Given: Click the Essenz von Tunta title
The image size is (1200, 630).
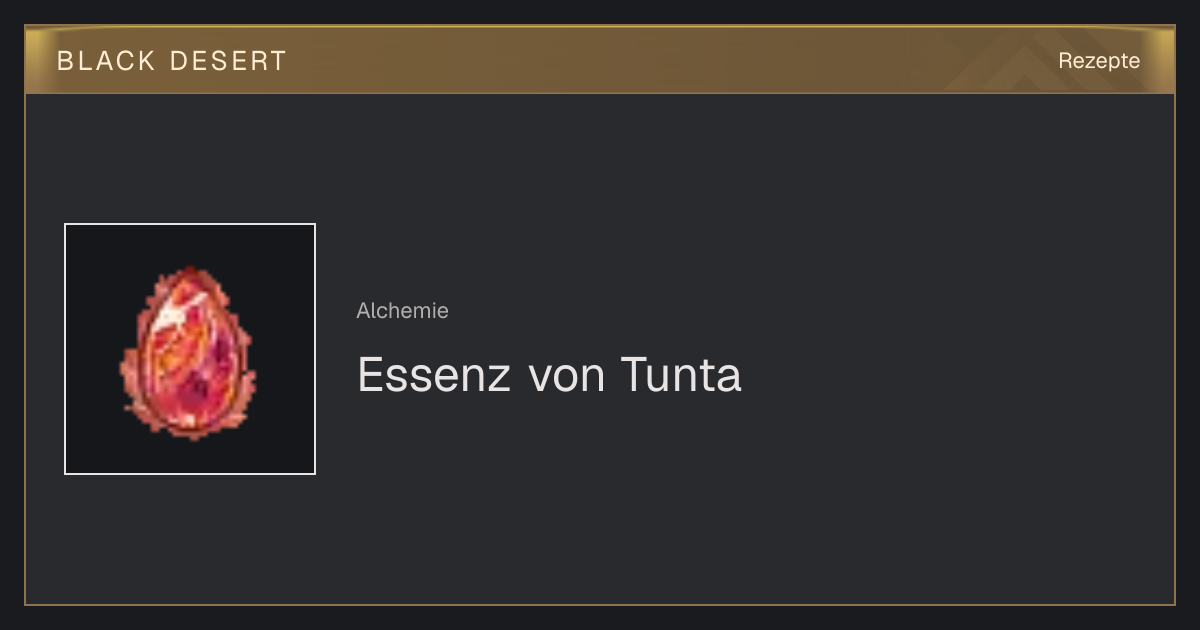Looking at the screenshot, I should pos(549,375).
